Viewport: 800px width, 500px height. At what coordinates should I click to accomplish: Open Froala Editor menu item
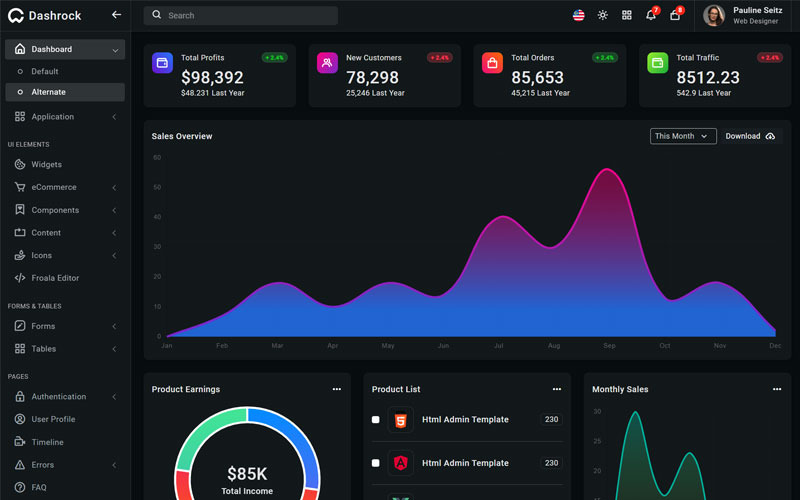click(65, 278)
